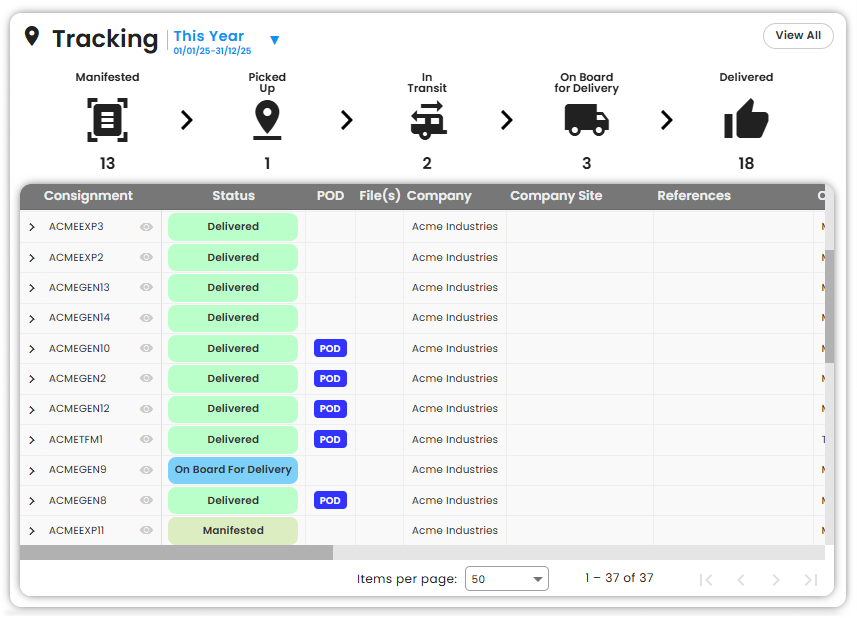Toggle eye icon for ACMEGEN9 consignment
Viewport: 857px width, 618px height.
pyautogui.click(x=146, y=470)
